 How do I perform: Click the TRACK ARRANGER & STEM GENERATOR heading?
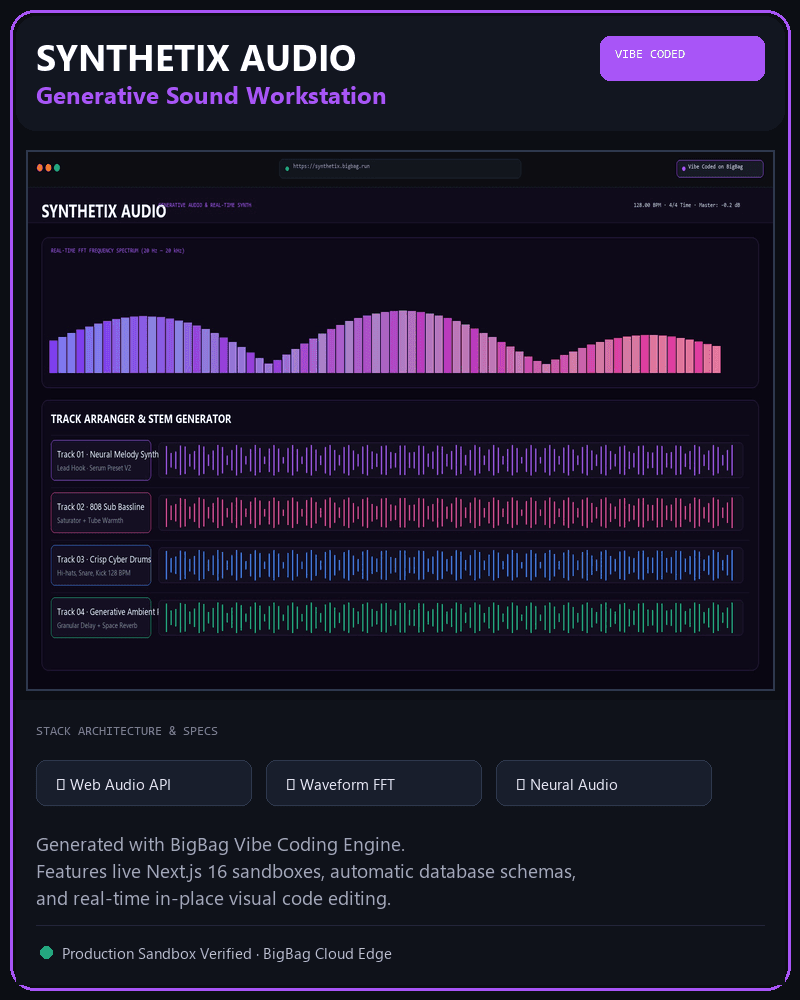[x=141, y=419]
